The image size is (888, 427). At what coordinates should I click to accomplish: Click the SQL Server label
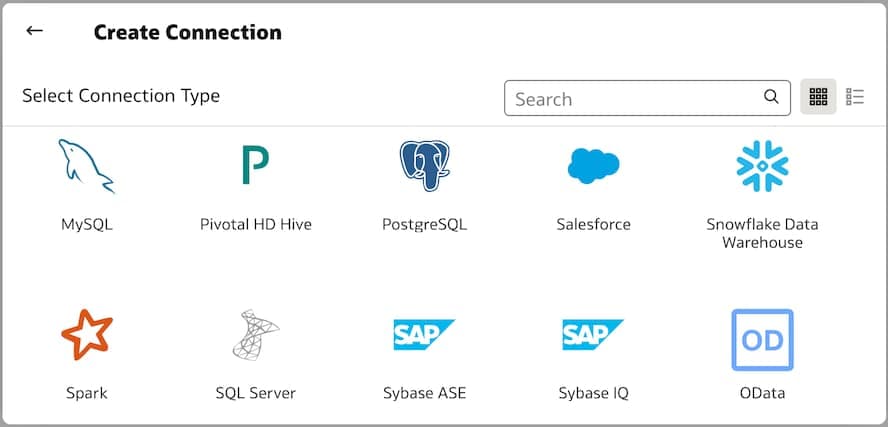(x=255, y=393)
